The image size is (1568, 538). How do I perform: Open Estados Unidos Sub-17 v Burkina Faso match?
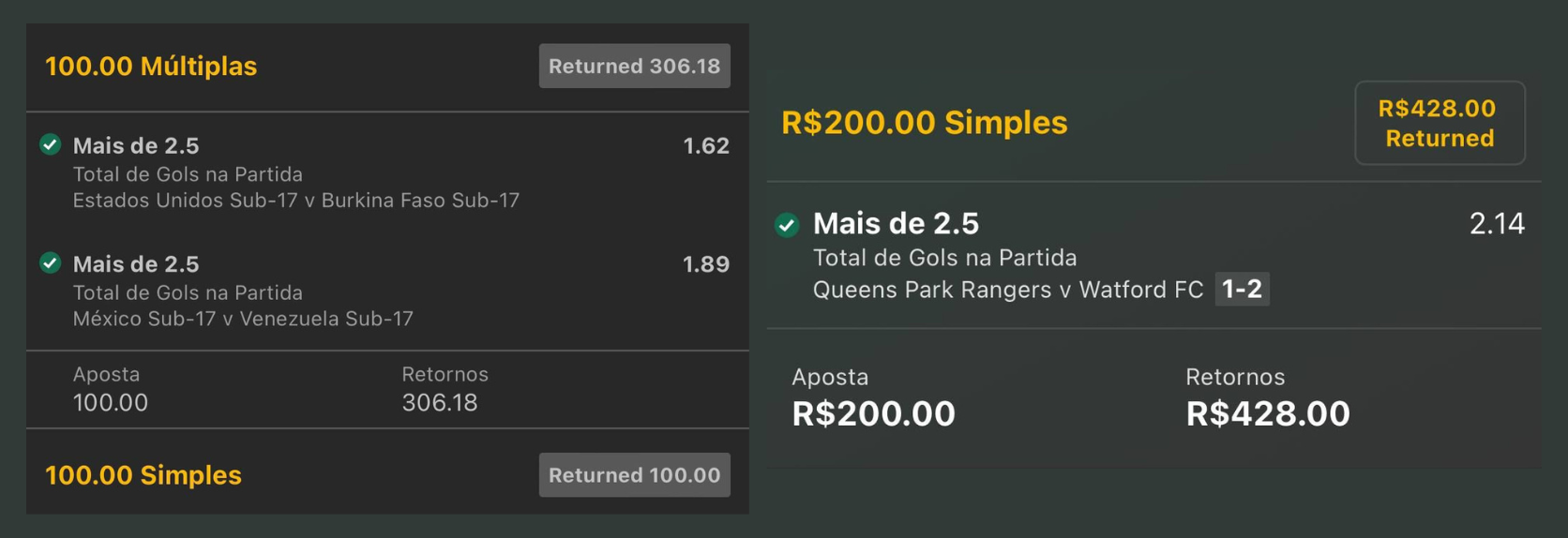click(x=295, y=201)
